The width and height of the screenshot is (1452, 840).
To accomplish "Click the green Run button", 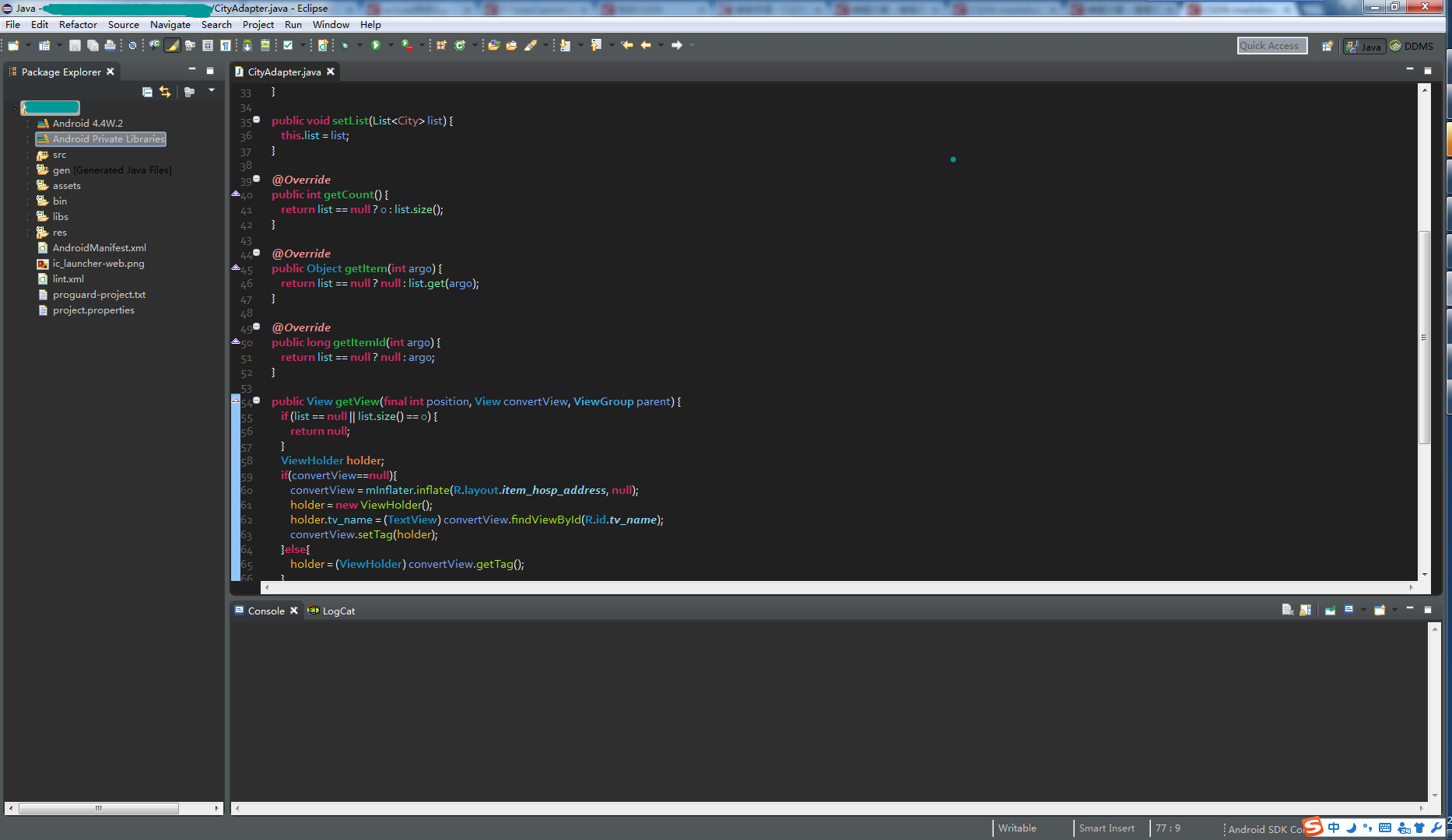I will tap(376, 45).
